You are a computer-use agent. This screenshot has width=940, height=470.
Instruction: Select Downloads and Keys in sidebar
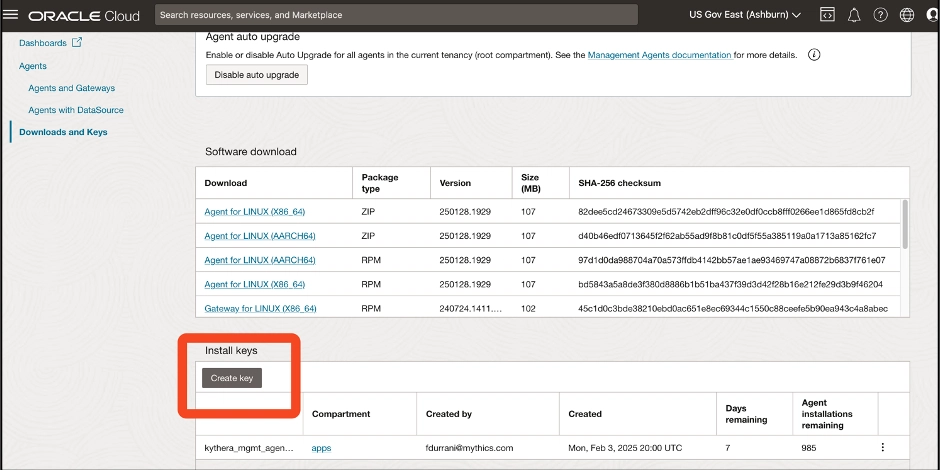(x=64, y=132)
